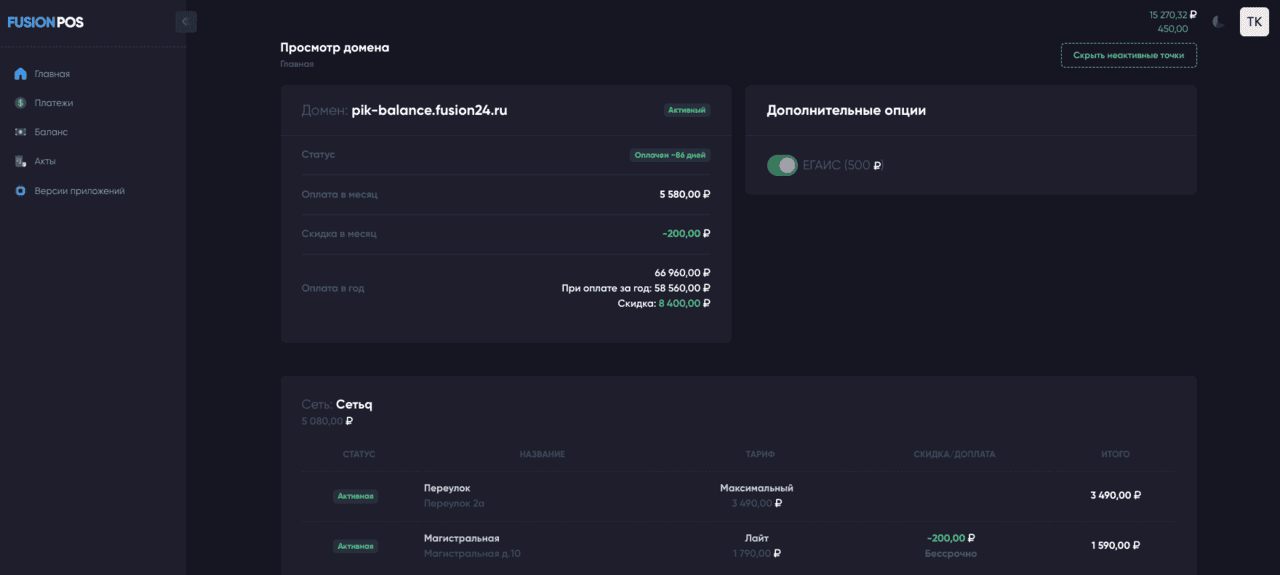Click the Просмотр домена page title
The width and height of the screenshot is (1280, 575).
point(335,47)
